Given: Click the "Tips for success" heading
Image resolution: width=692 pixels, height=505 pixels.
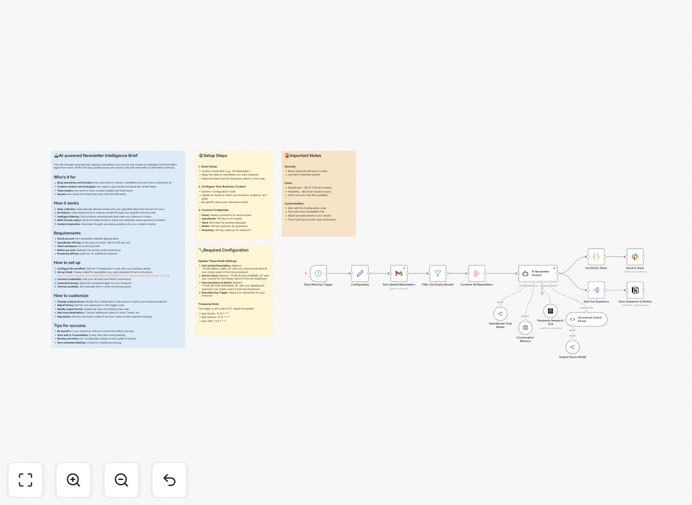Looking at the screenshot, I should coord(70,326).
